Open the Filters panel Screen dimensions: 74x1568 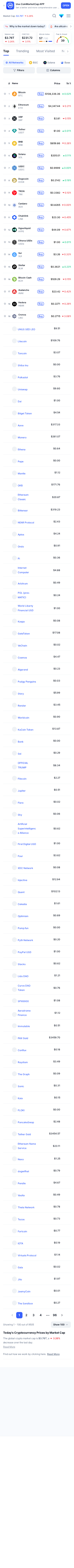pyautogui.click(x=19, y=70)
